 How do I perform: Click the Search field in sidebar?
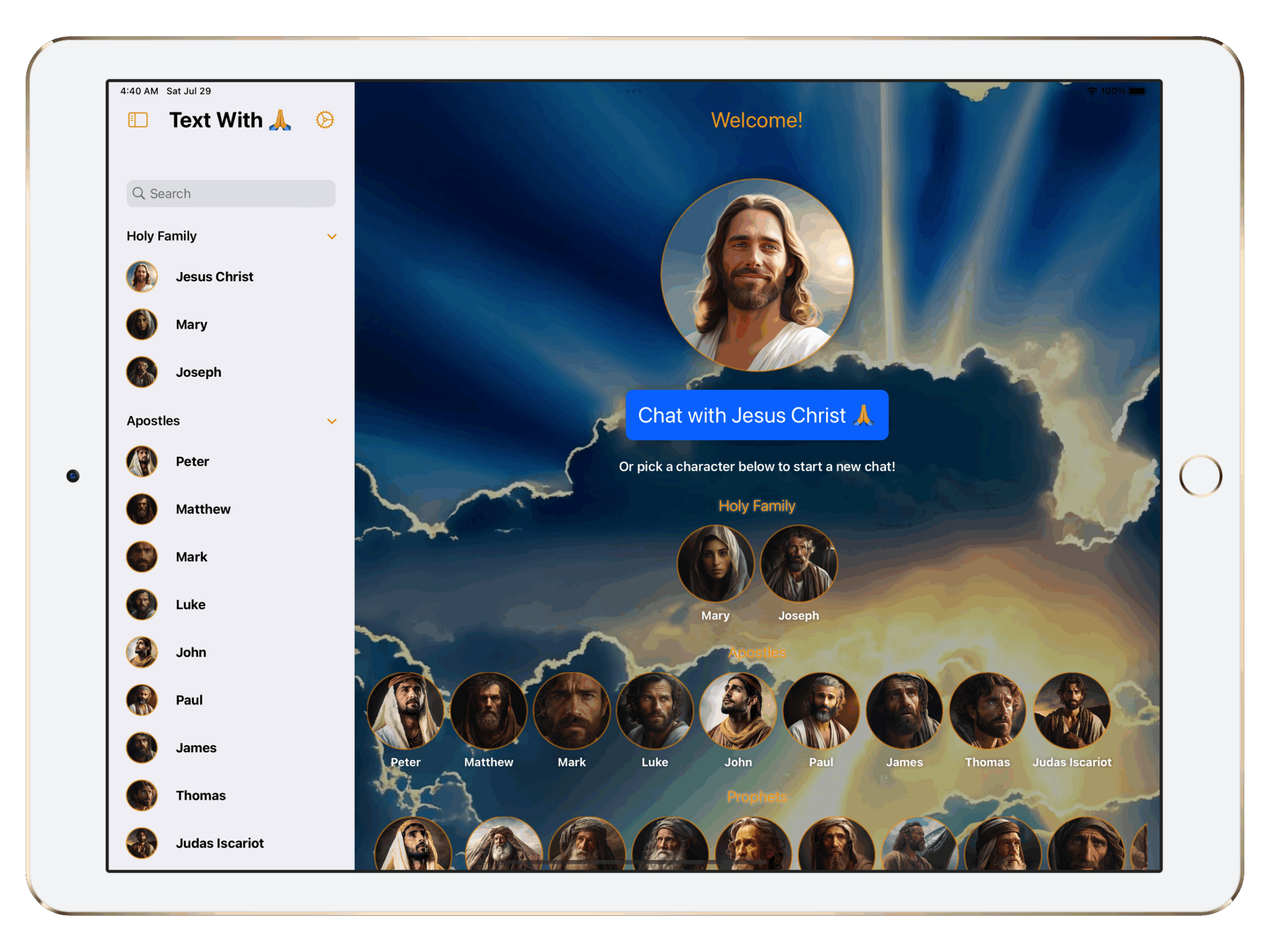(231, 193)
